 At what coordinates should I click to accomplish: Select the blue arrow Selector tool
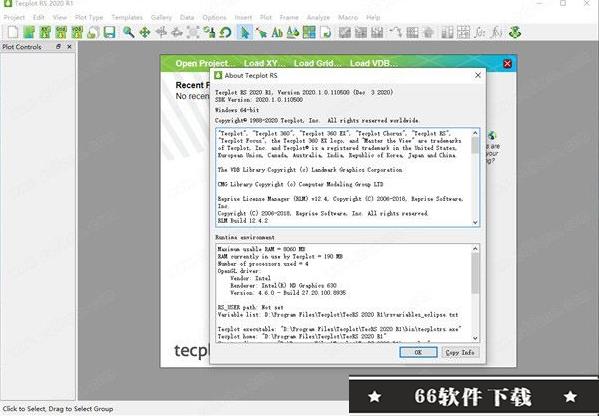(x=244, y=32)
